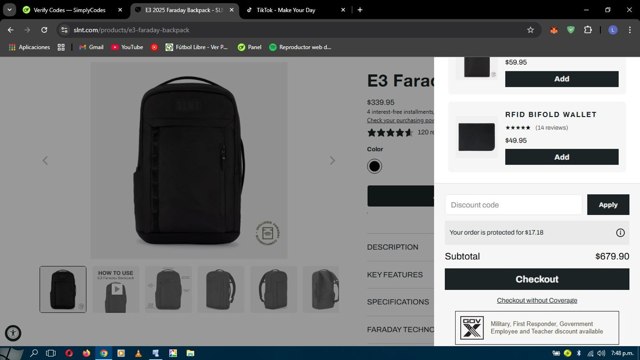Open Windows taskbar search
Image resolution: width=640 pixels, height=360 pixels.
pyautogui.click(x=34, y=353)
